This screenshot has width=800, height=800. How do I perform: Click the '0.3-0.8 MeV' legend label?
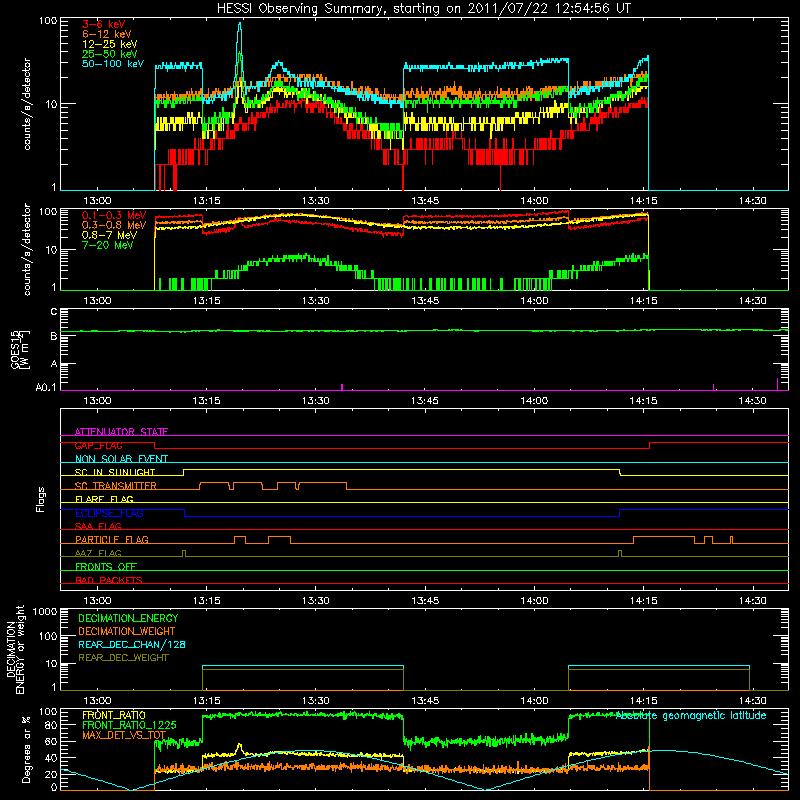tap(114, 226)
